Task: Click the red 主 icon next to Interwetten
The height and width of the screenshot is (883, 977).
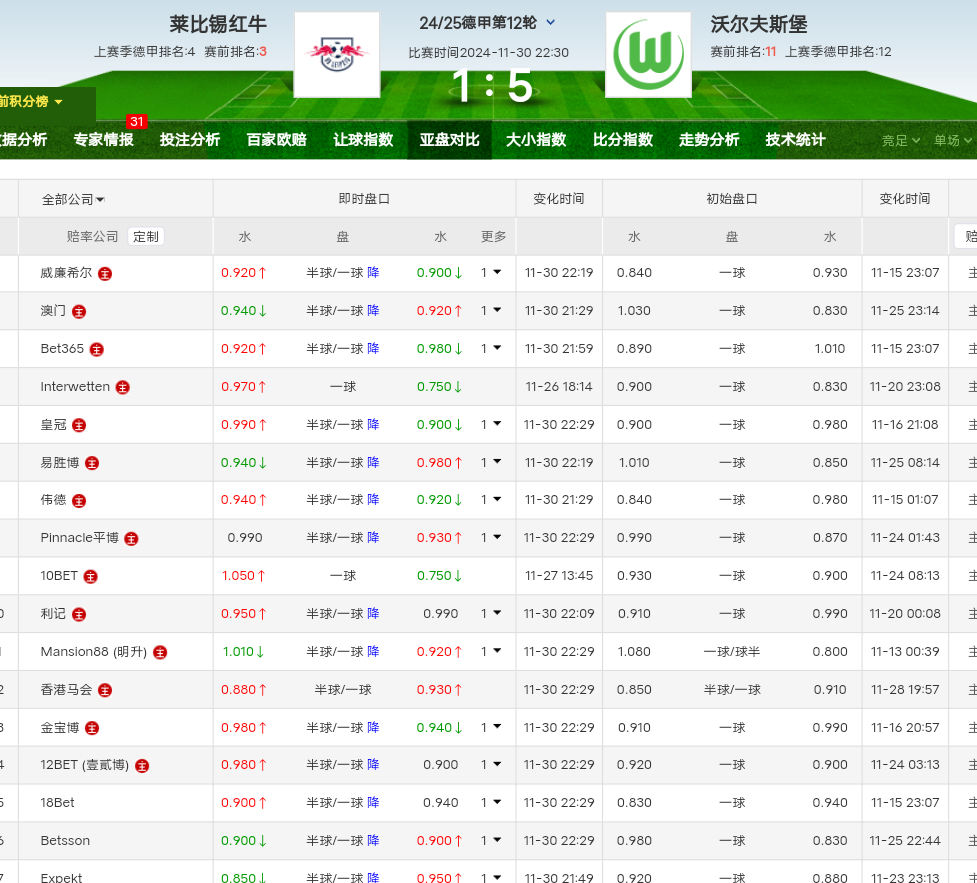Action: click(123, 387)
